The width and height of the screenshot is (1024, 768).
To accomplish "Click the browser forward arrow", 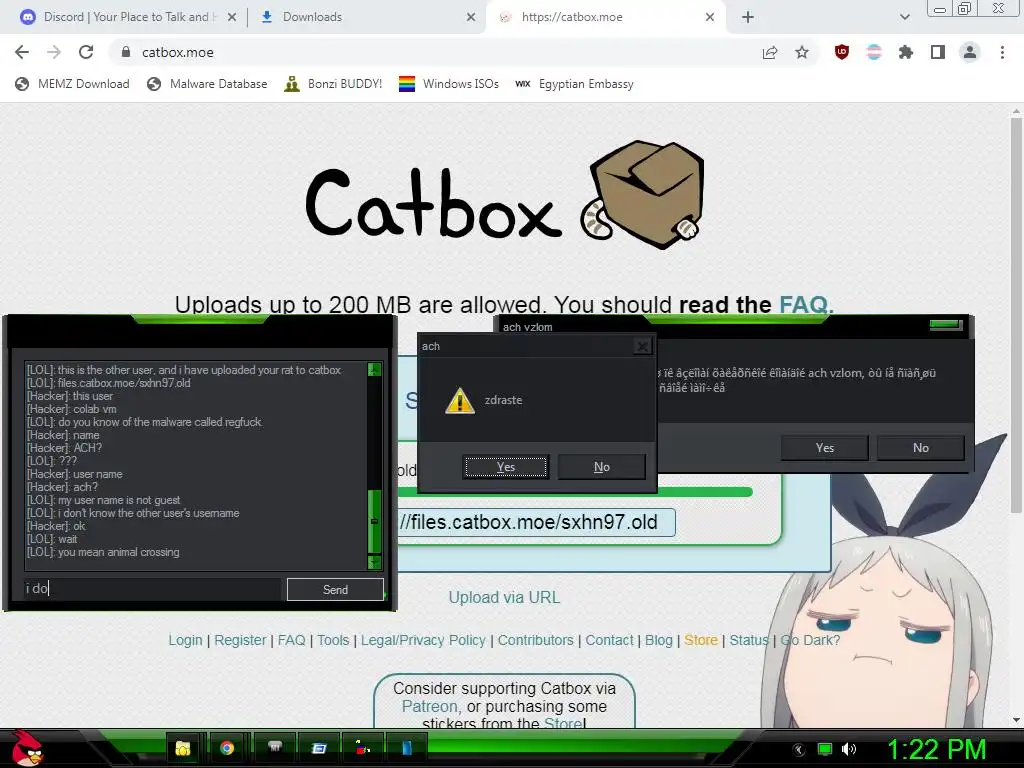I will point(54,52).
